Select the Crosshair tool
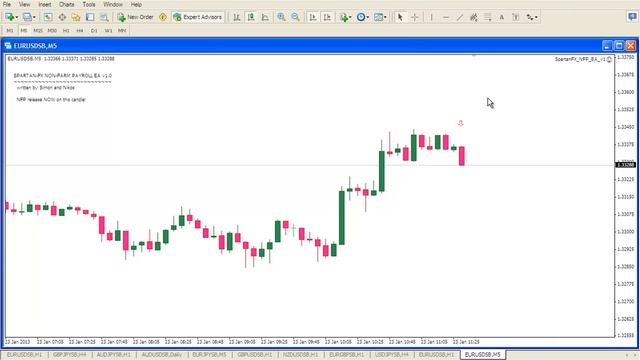640x360 pixels. pyautogui.click(x=415, y=17)
